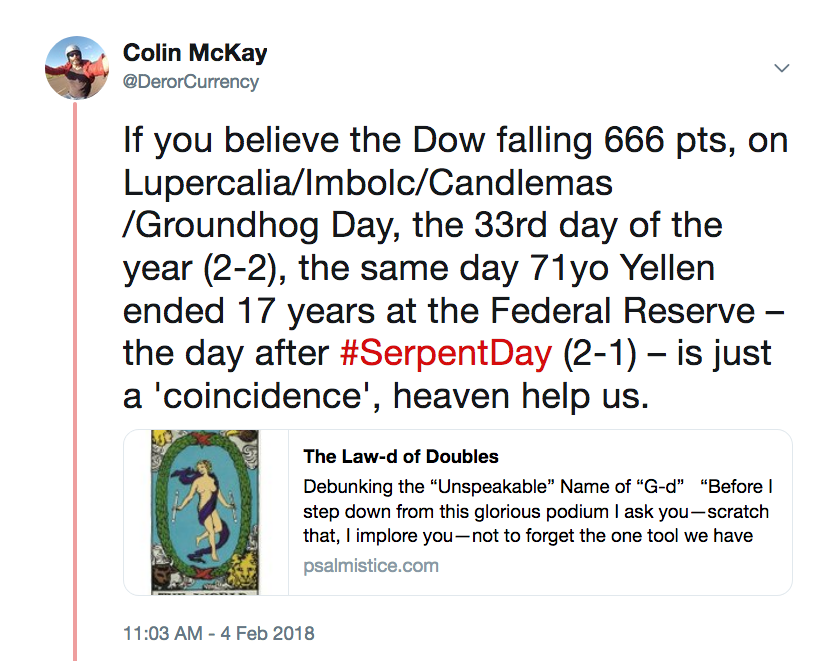This screenshot has height=661, width=838.
Task: Open "The Law-d of Doubles" card title
Action: click(x=400, y=457)
